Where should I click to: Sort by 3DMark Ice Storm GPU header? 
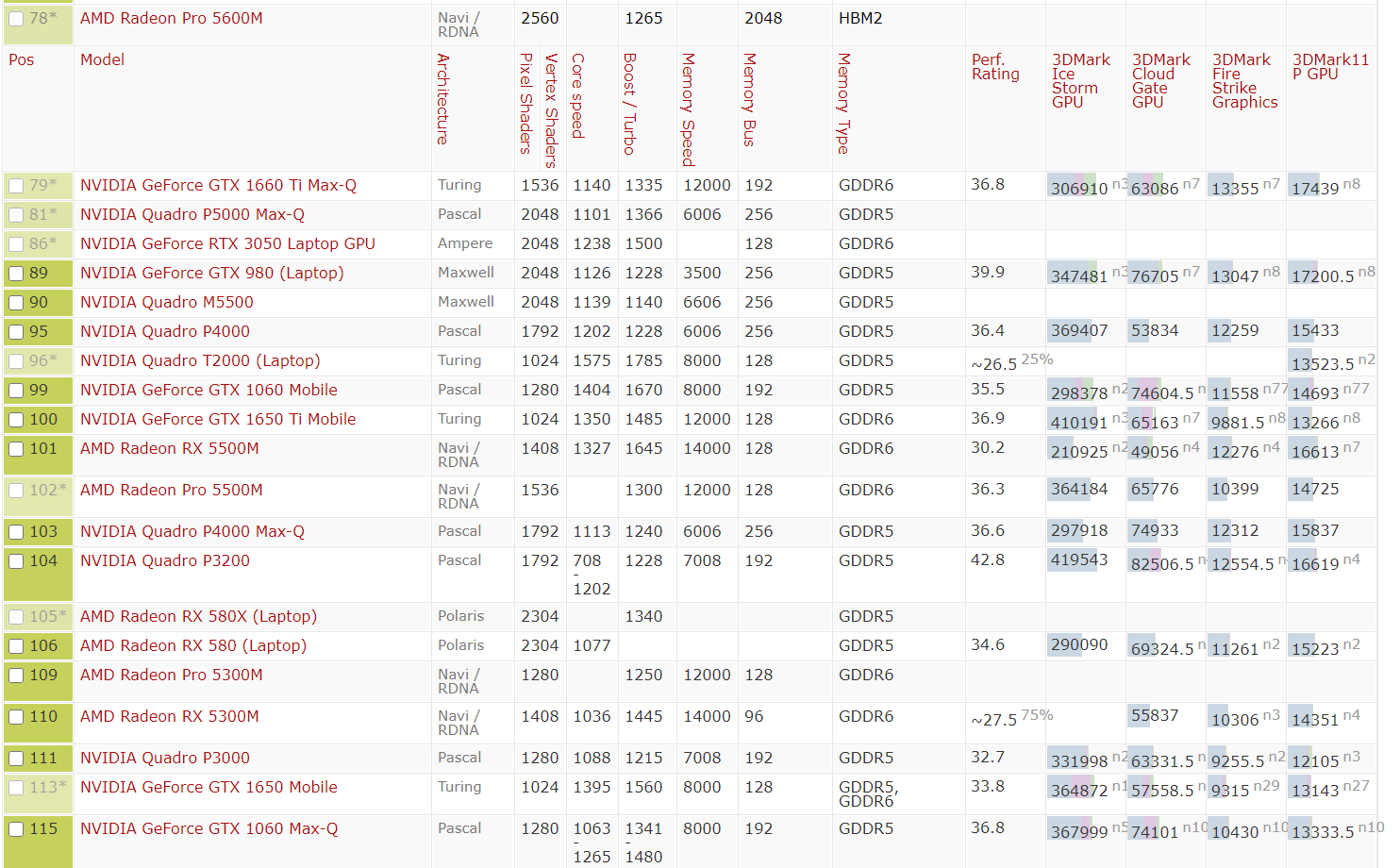[1081, 81]
